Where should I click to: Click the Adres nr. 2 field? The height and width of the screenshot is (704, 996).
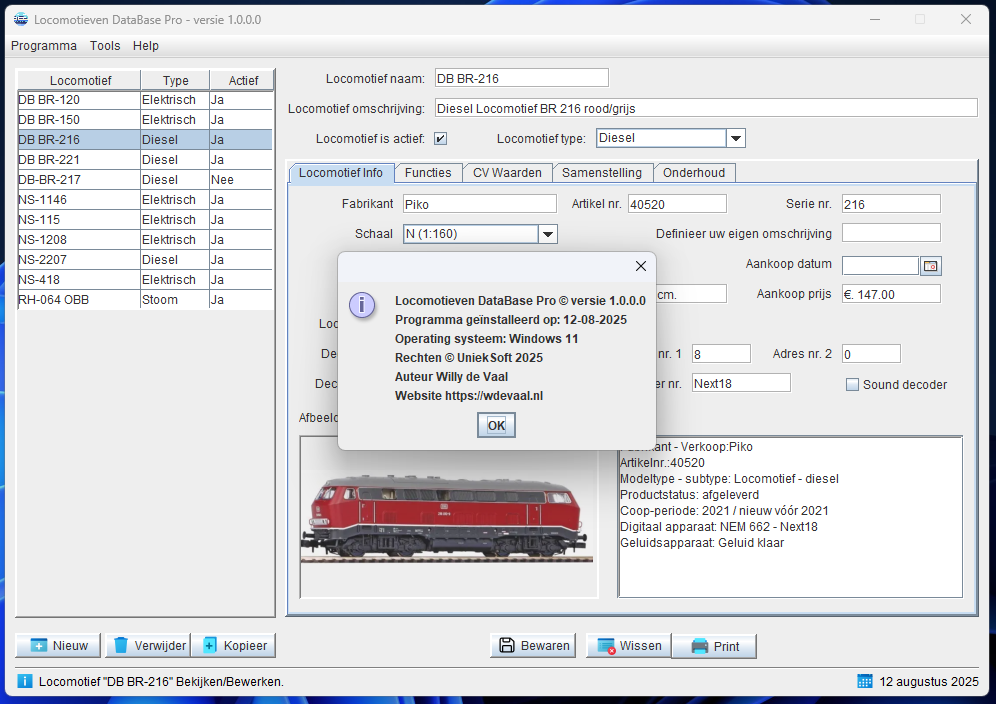point(871,354)
